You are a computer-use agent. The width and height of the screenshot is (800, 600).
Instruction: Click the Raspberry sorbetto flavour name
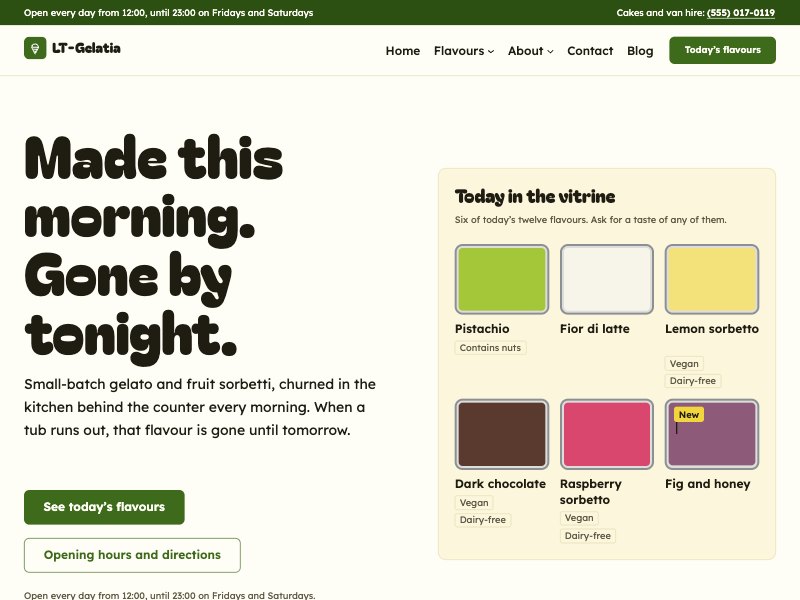[x=591, y=492]
